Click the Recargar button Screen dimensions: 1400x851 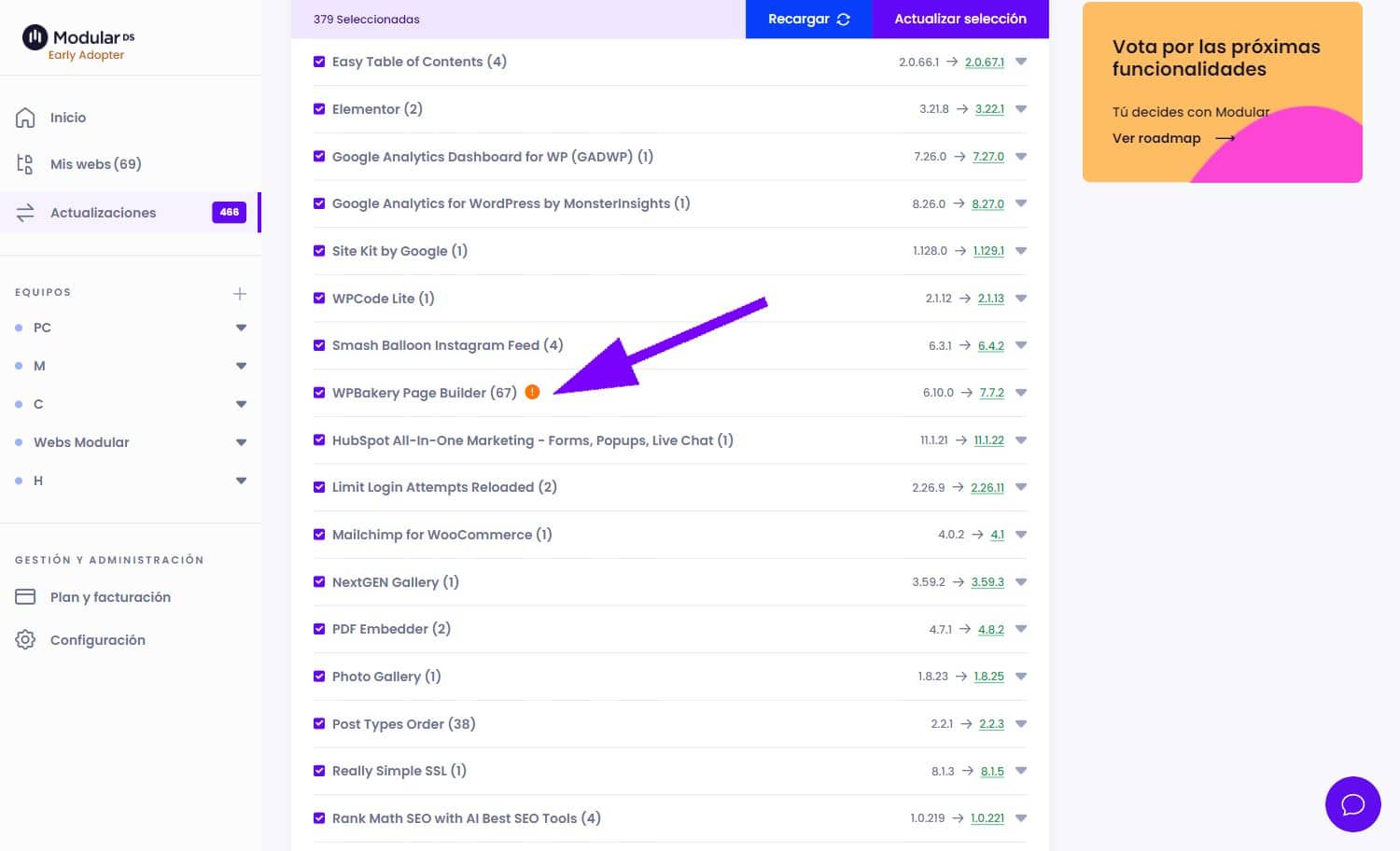(808, 19)
